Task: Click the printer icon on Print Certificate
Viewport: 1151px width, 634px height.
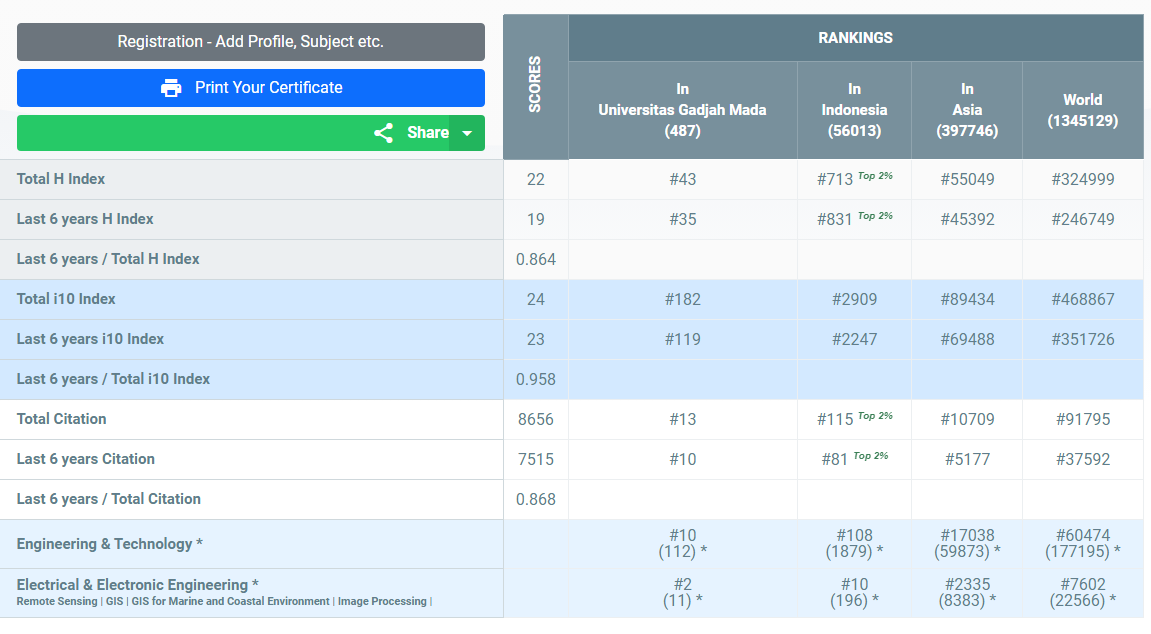Action: [x=171, y=88]
